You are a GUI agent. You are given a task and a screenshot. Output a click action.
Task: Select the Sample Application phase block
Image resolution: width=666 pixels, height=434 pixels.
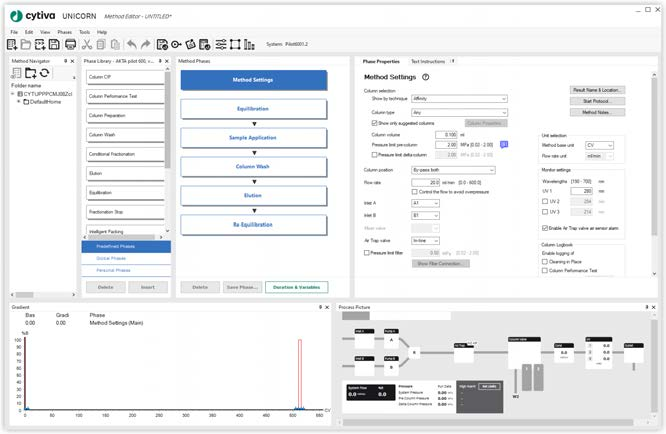(x=254, y=138)
